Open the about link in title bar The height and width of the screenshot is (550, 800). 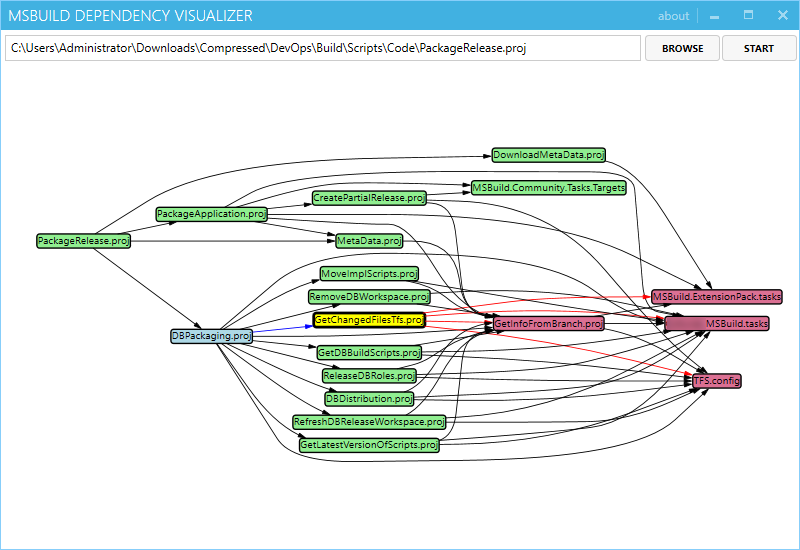tap(673, 16)
